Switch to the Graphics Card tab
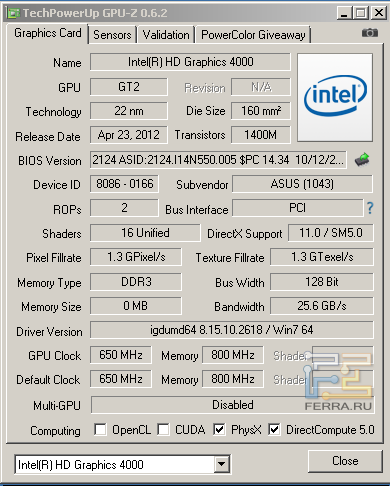This screenshot has width=390, height=486. click(x=48, y=33)
